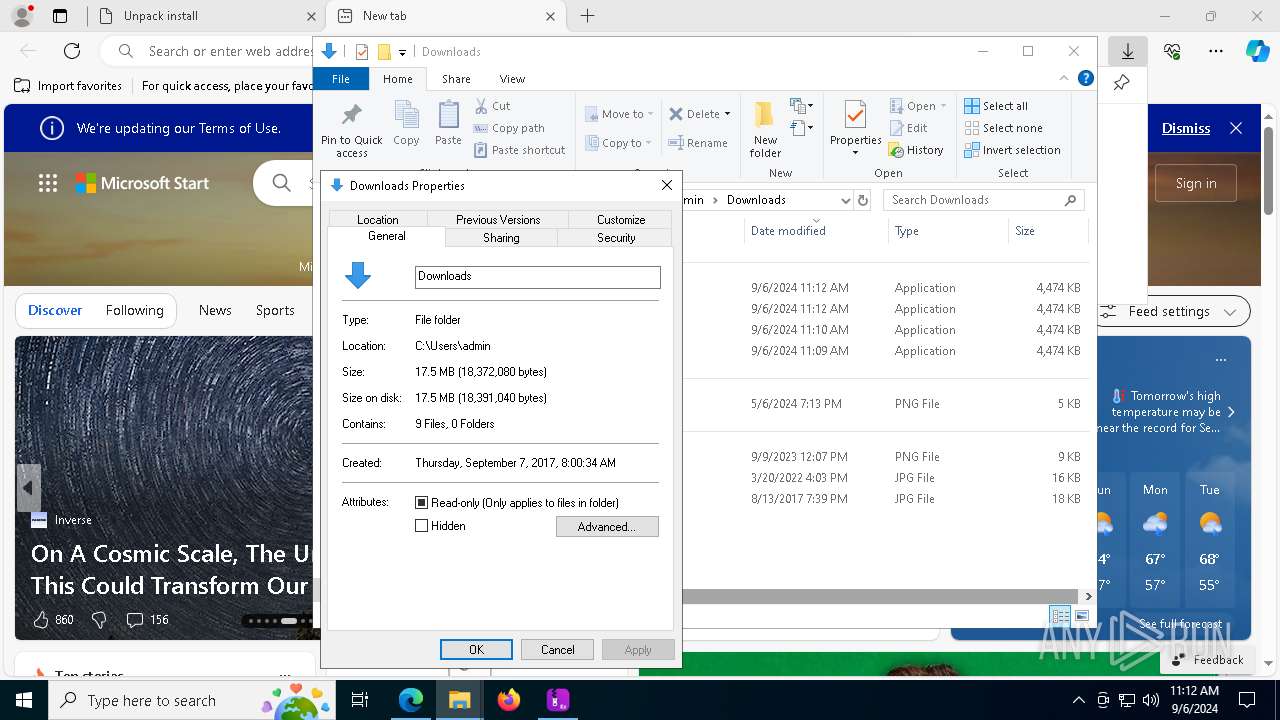Viewport: 1280px width, 720px height.
Task: Check the Hidden attribute checkbox
Action: click(x=421, y=526)
